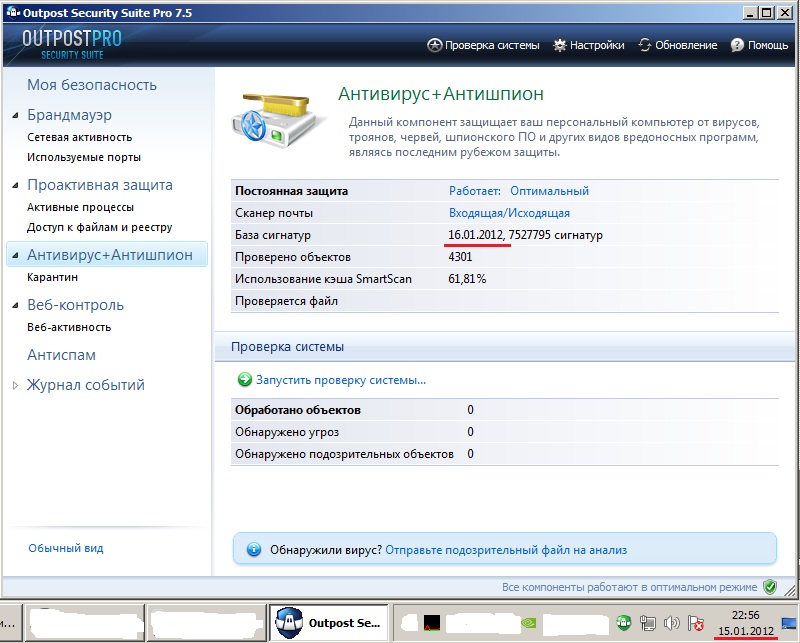800x643 pixels.
Task: Collapse the Брандмауэр section
Action: pos(16,115)
